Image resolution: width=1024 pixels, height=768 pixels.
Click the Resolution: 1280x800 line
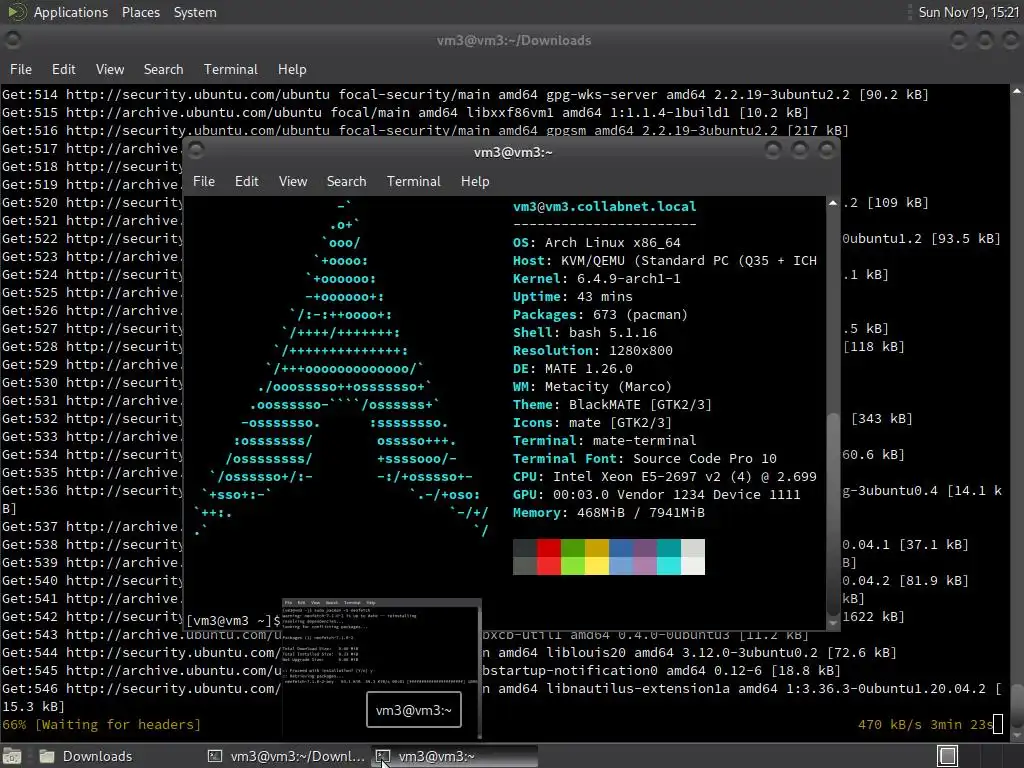click(592, 350)
